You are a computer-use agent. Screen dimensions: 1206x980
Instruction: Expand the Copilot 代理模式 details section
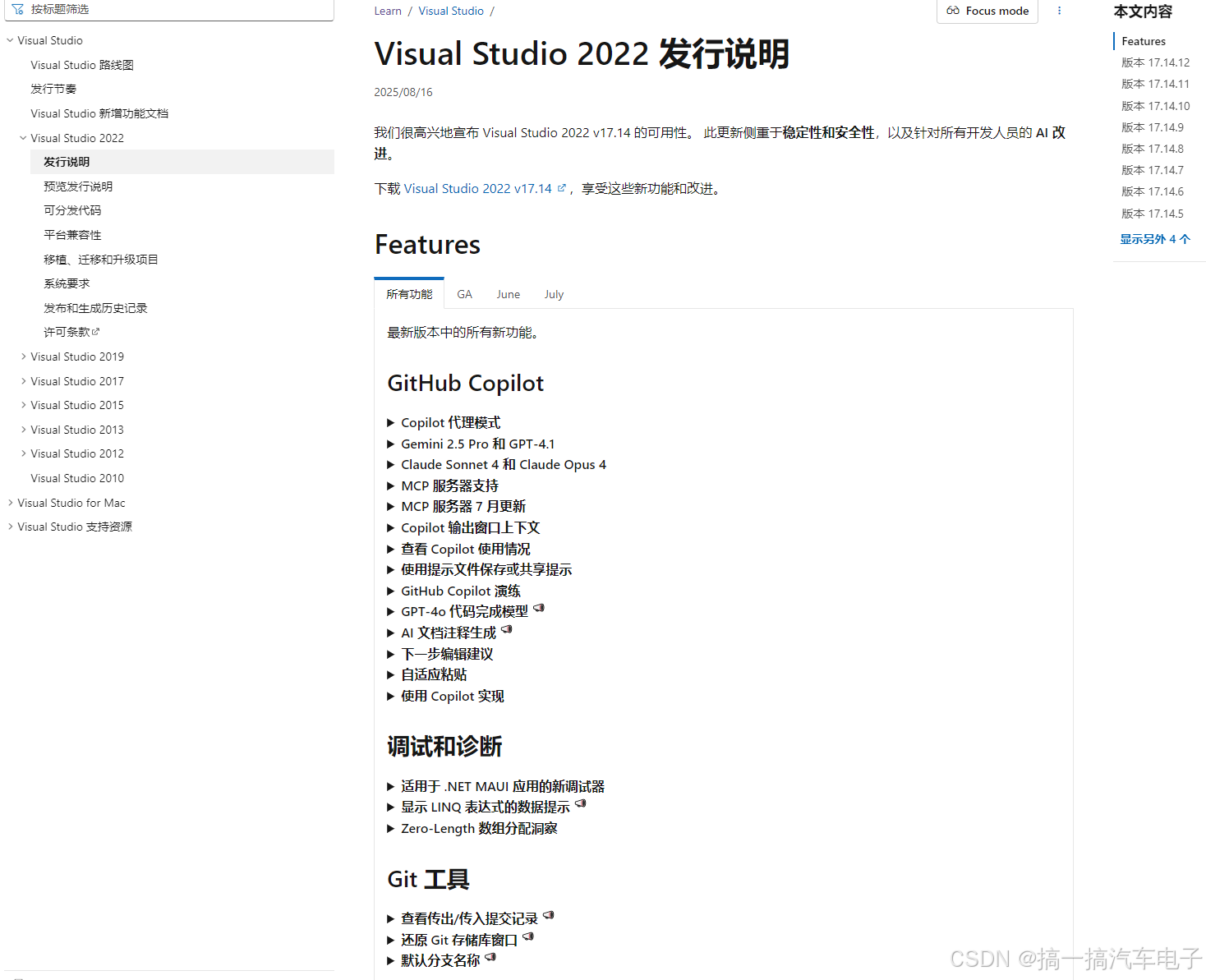(x=444, y=423)
